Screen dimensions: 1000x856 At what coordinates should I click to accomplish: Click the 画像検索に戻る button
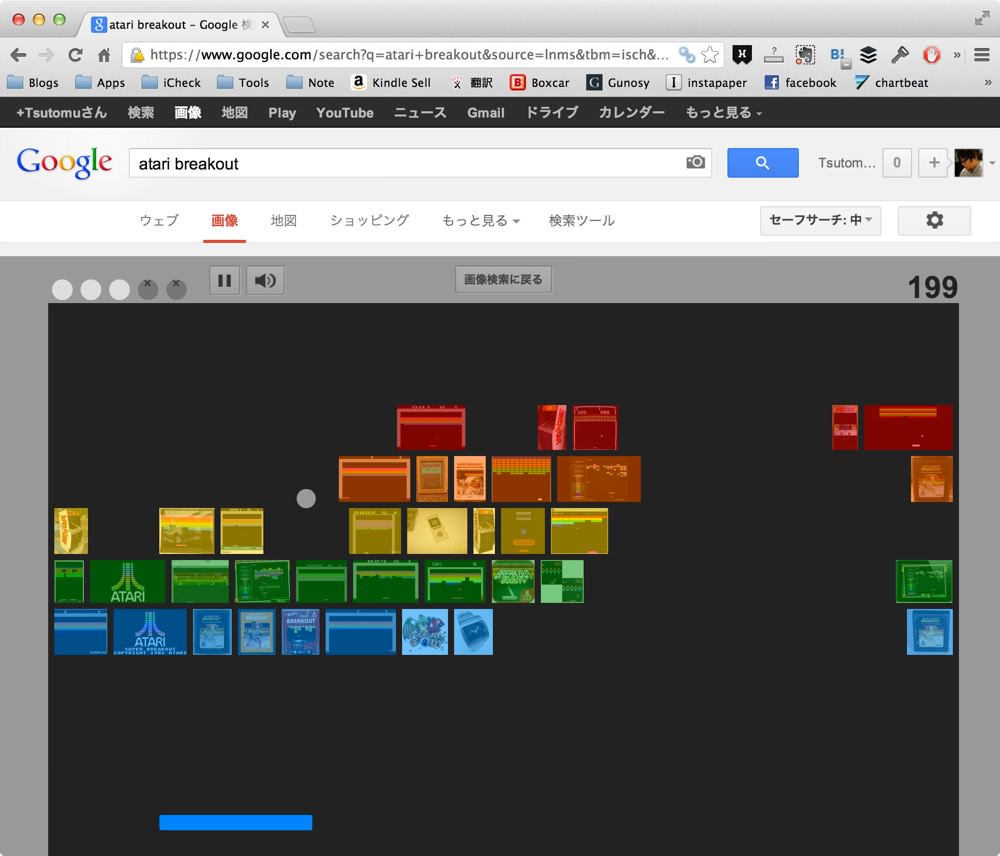pos(503,279)
